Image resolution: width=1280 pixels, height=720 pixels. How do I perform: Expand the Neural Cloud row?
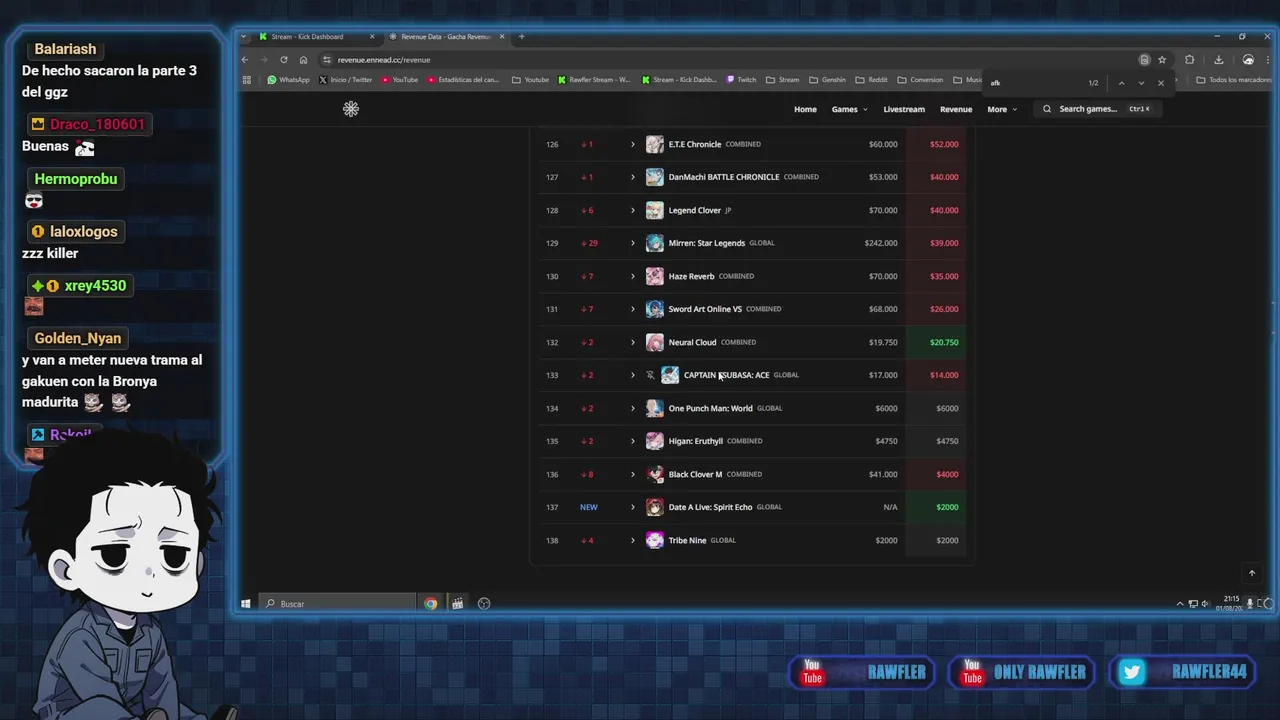632,342
